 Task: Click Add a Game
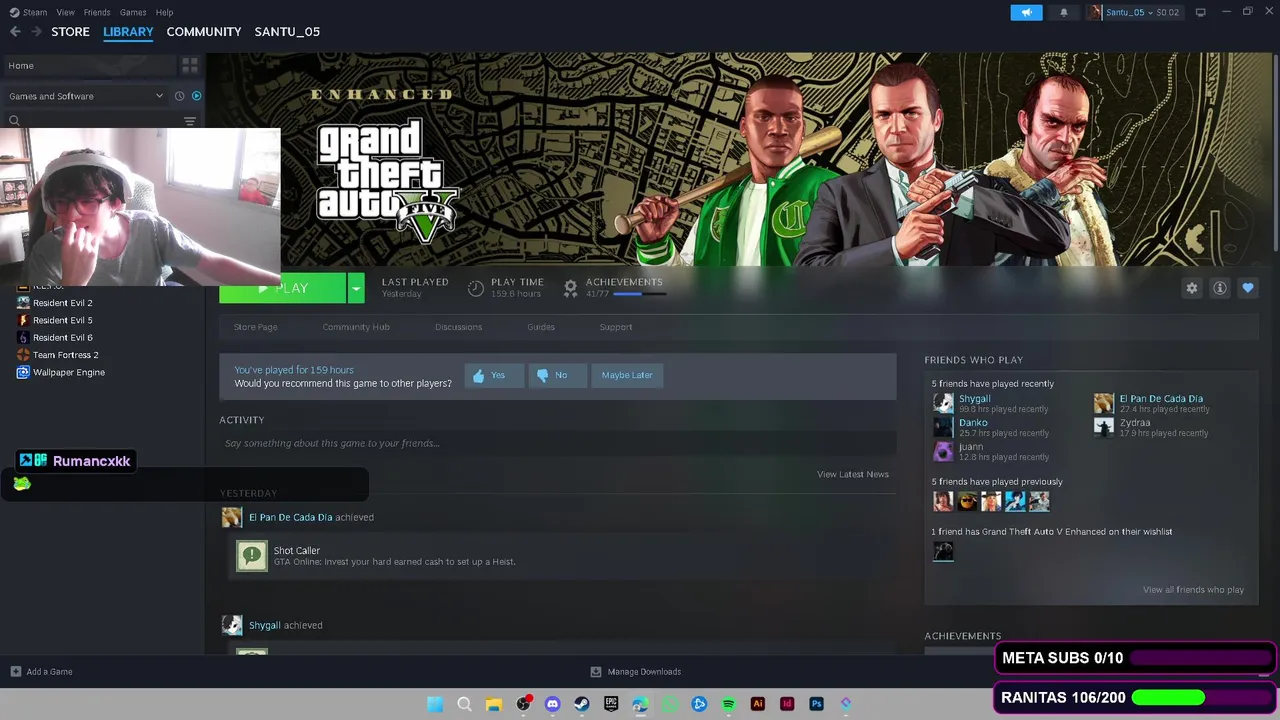(x=42, y=672)
